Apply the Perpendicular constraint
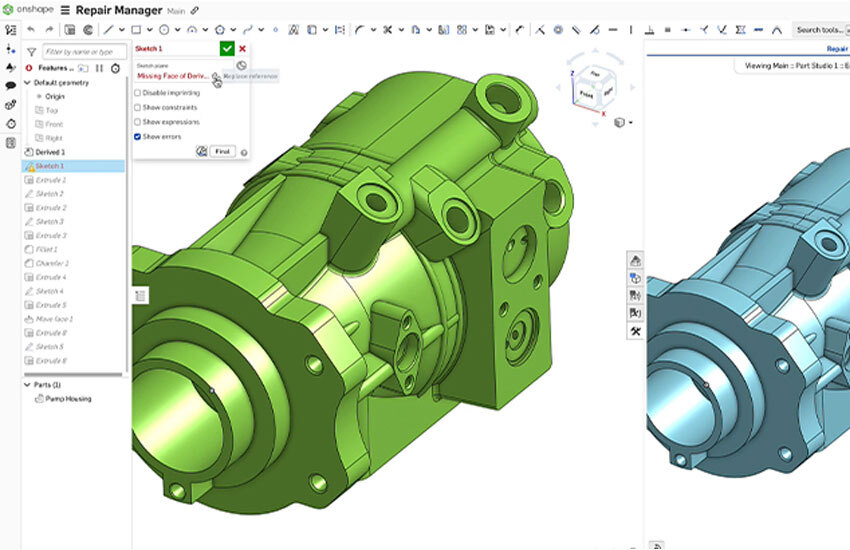The width and height of the screenshot is (850, 550). coord(649,30)
